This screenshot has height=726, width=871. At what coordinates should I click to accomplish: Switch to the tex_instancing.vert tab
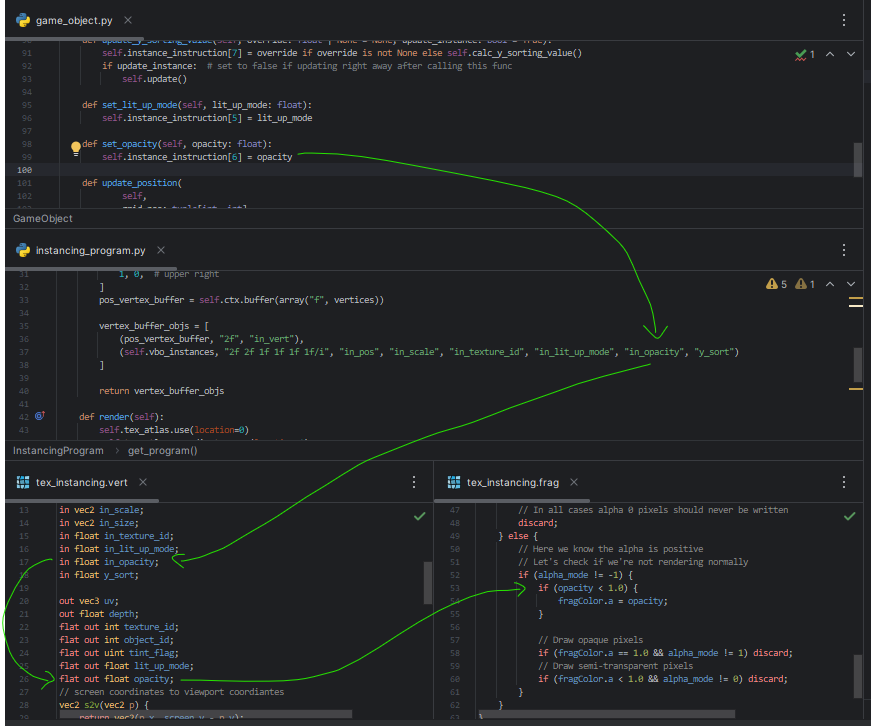[82, 482]
